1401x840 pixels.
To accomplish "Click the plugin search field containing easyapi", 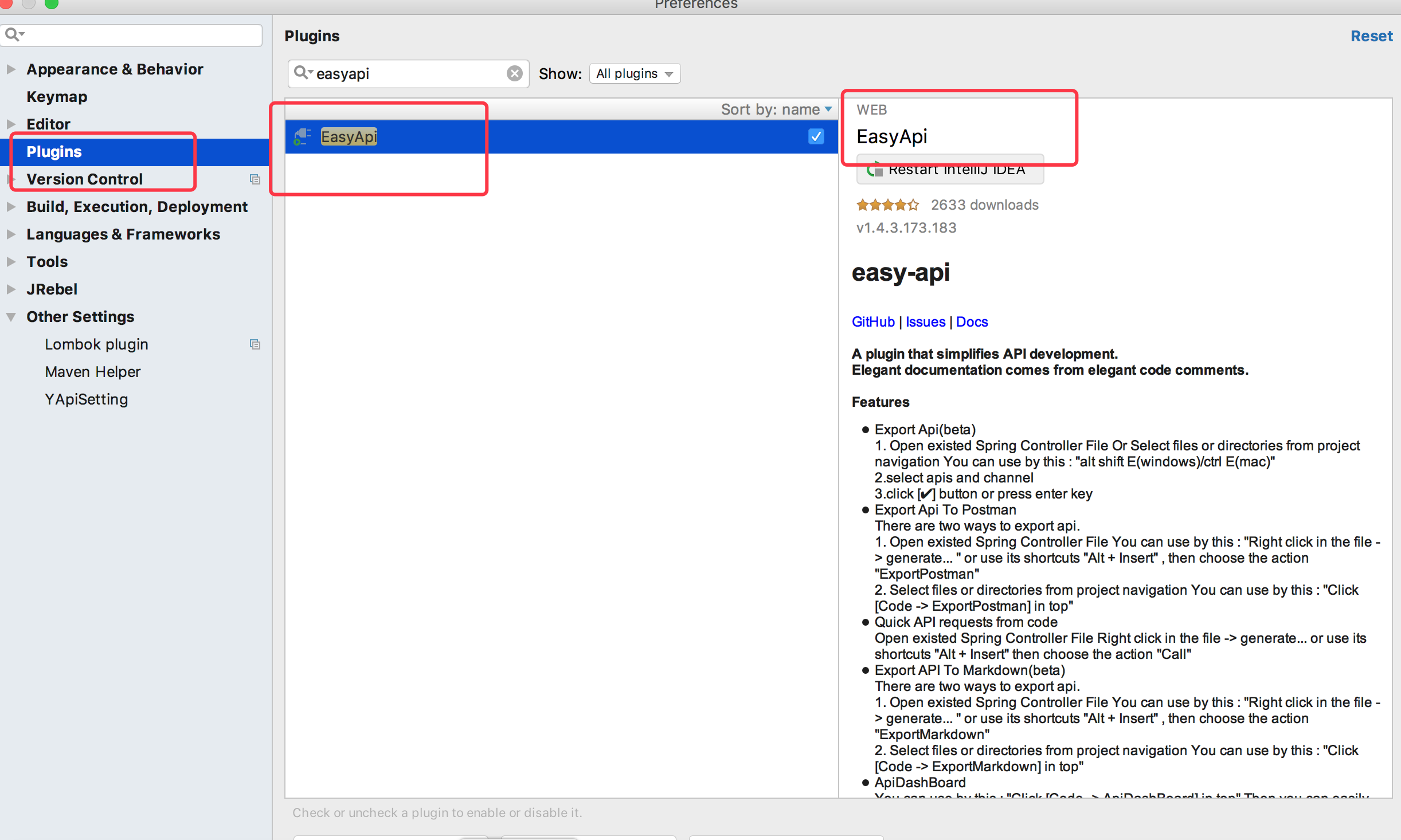I will (x=408, y=73).
